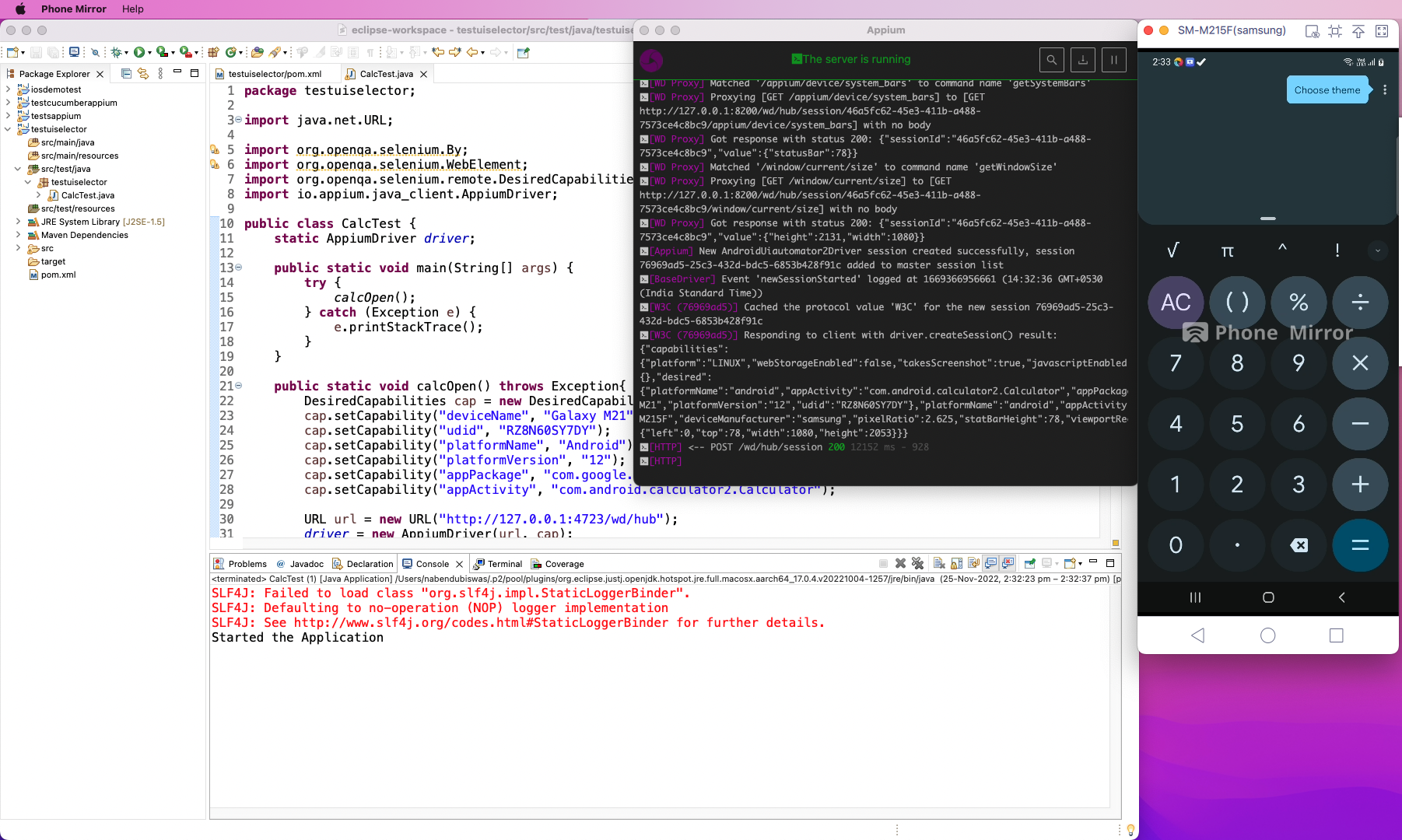This screenshot has height=840, width=1402.
Task: Open the Help menu in the menu bar
Action: point(132,9)
